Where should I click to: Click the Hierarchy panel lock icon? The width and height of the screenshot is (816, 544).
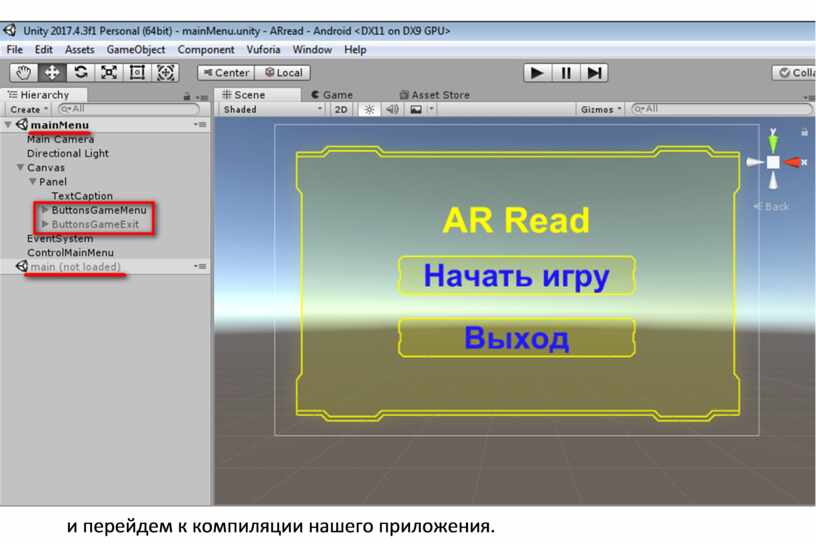click(x=187, y=97)
